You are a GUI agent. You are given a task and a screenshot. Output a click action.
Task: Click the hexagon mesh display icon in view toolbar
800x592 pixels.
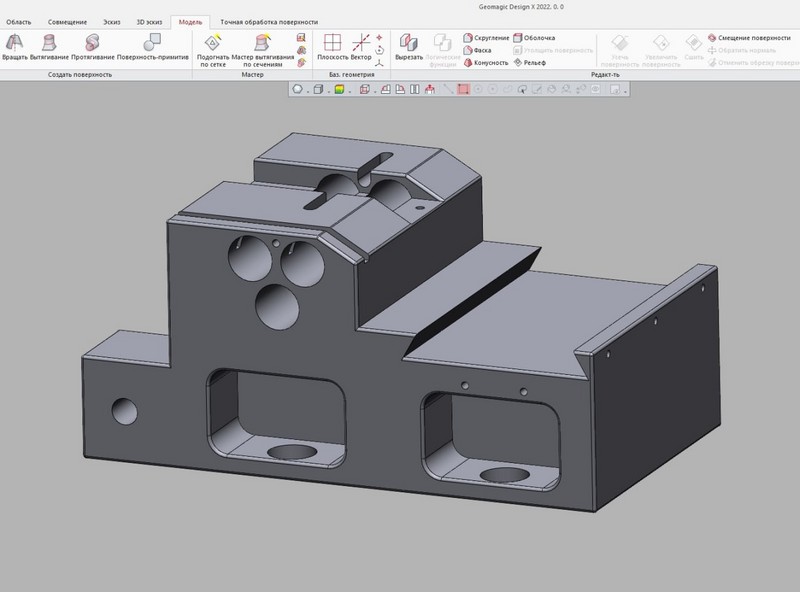297,89
